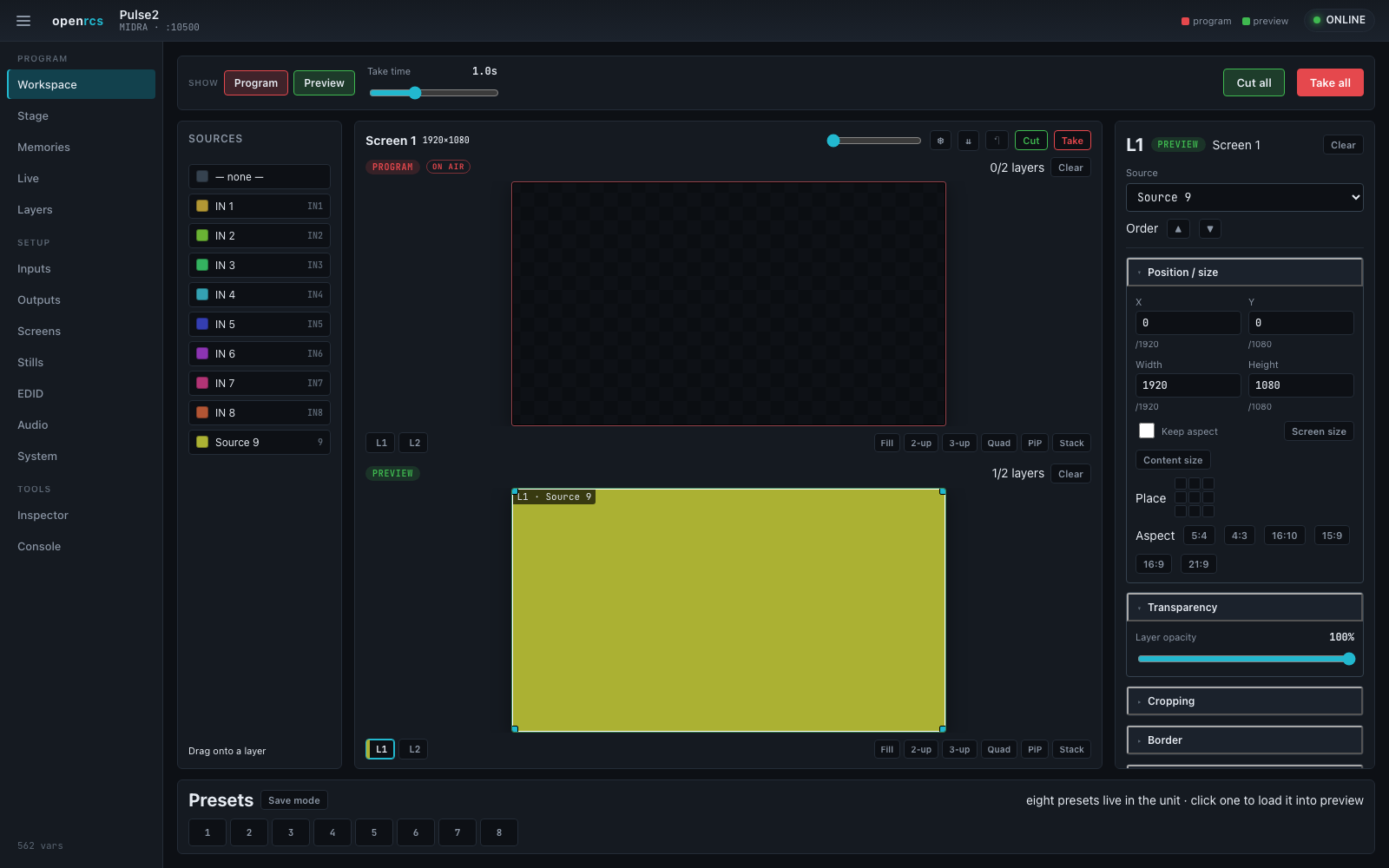Click the Screen 1 Cut button

(x=1030, y=141)
